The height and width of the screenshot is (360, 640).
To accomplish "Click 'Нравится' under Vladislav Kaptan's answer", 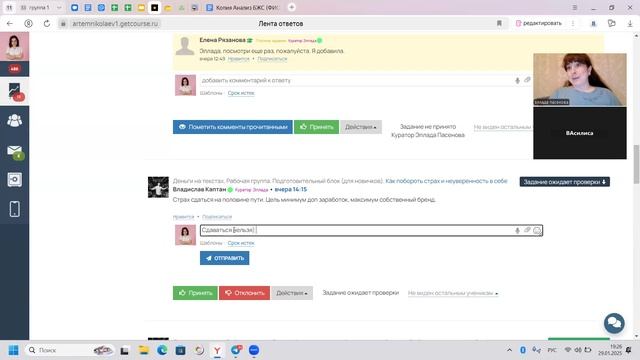I will (183, 217).
